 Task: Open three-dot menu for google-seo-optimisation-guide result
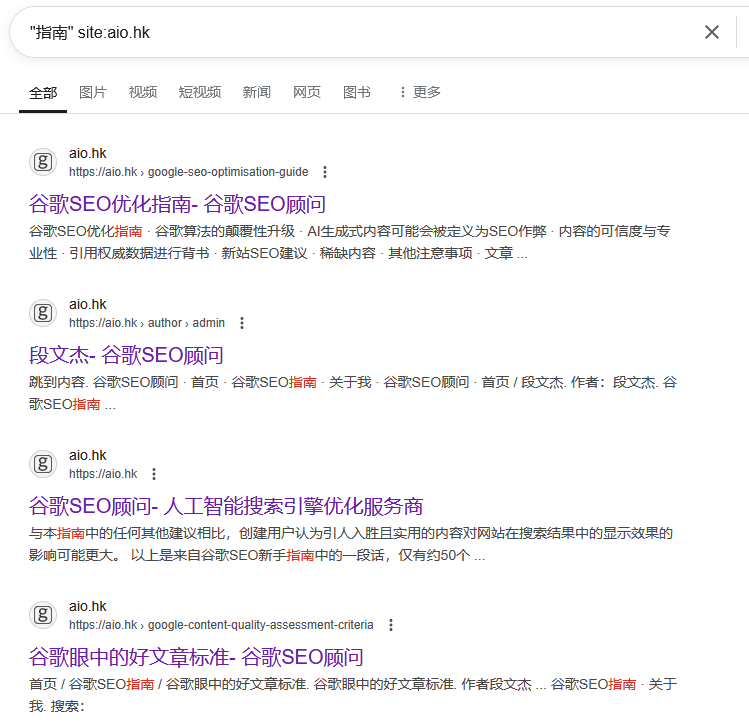(325, 172)
